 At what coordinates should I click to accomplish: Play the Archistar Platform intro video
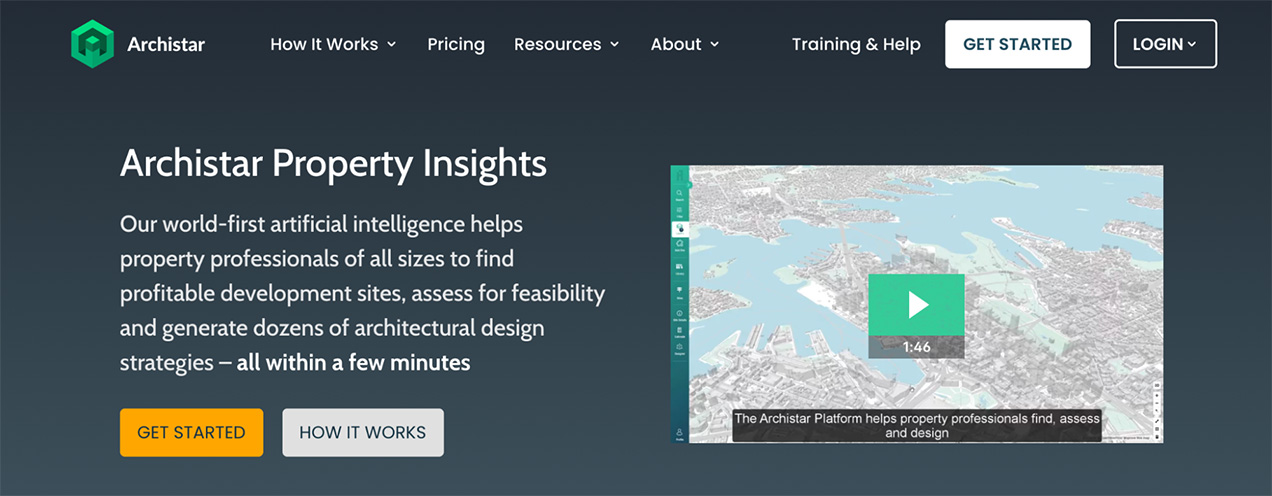coord(916,305)
